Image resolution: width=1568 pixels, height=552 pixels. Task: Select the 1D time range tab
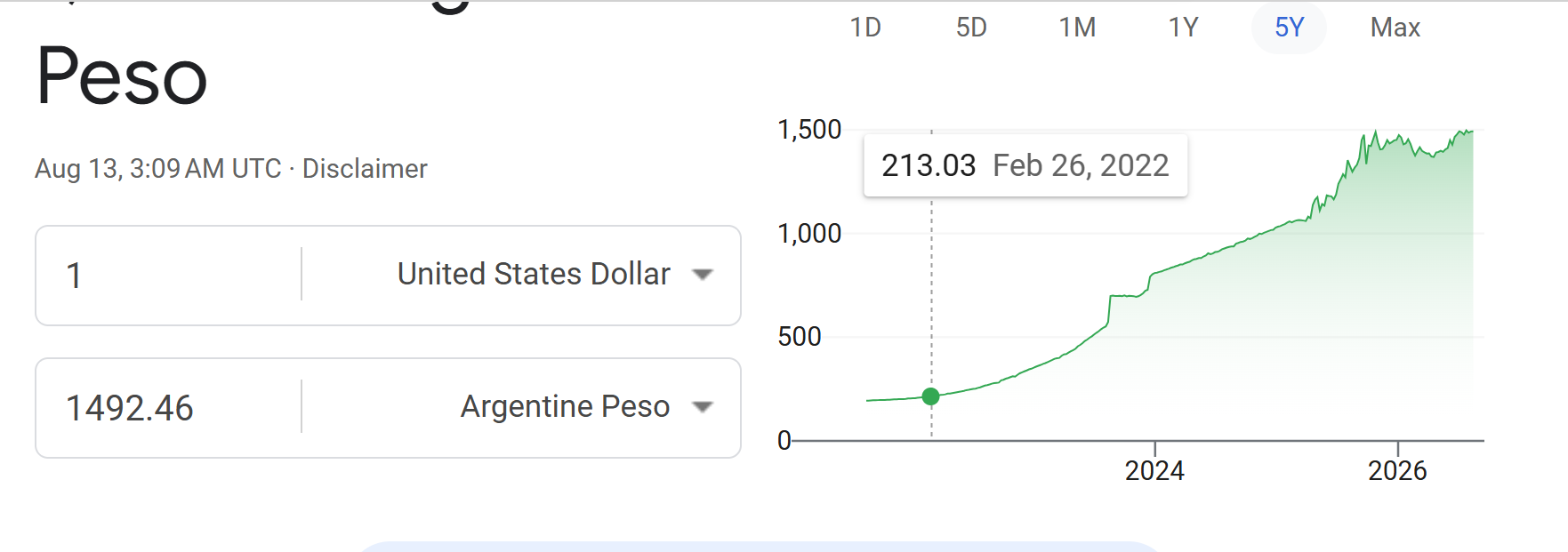tap(865, 28)
